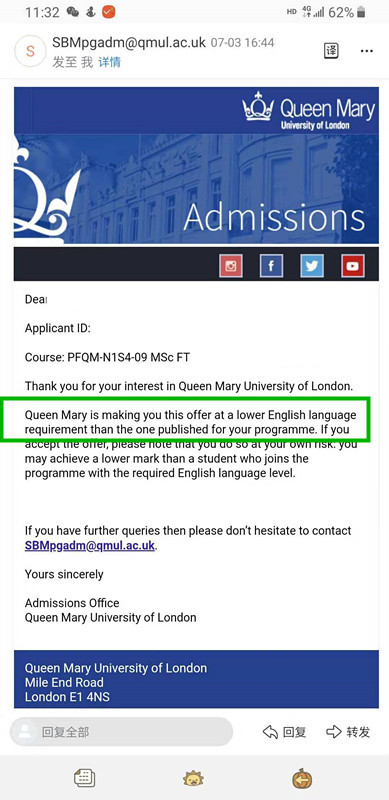Open the YouTube social icon
389x800 pixels.
point(353,266)
